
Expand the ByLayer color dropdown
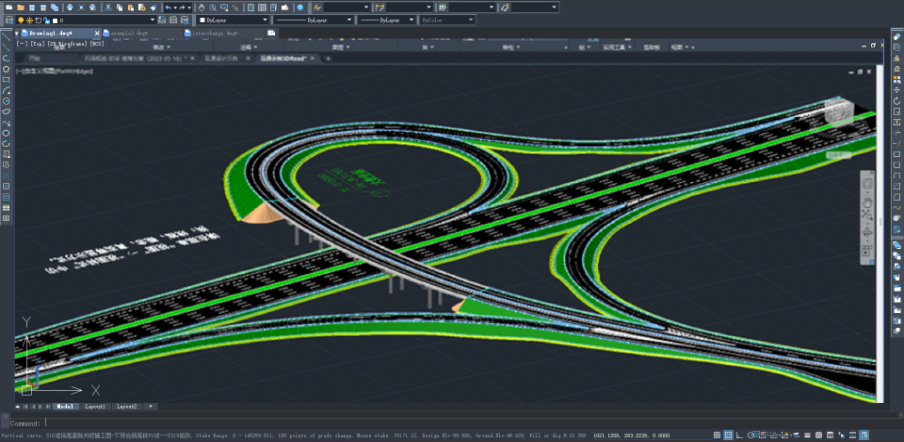pyautogui.click(x=234, y=20)
